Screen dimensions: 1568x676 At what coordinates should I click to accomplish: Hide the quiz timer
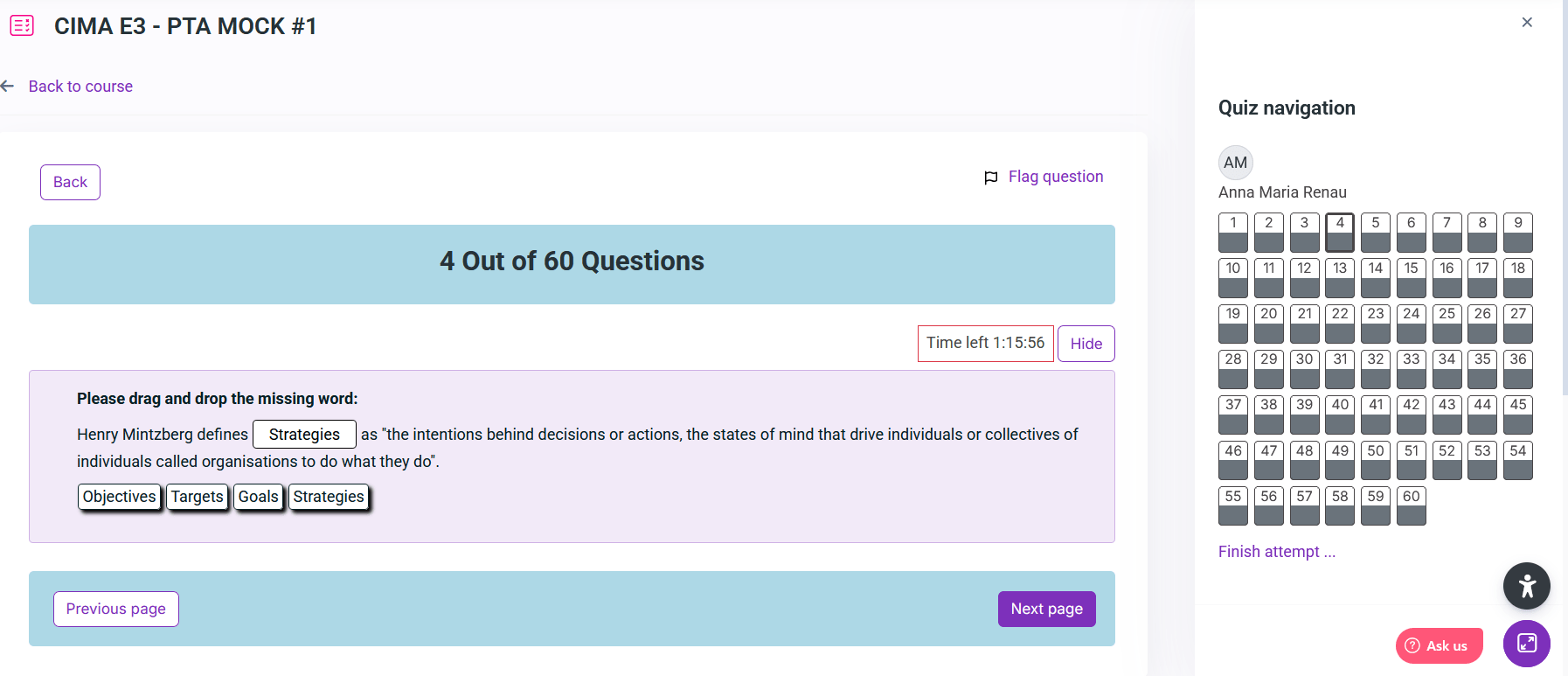pos(1086,344)
